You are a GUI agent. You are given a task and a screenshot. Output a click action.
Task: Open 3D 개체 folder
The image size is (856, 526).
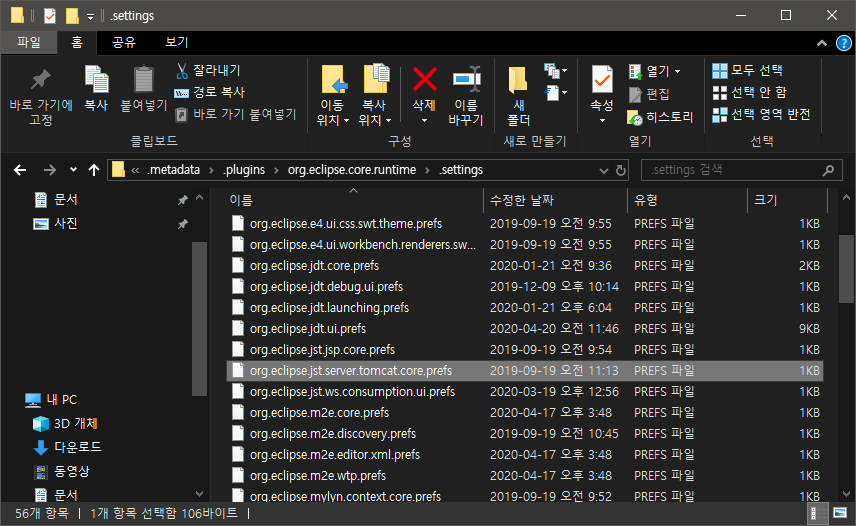65,424
